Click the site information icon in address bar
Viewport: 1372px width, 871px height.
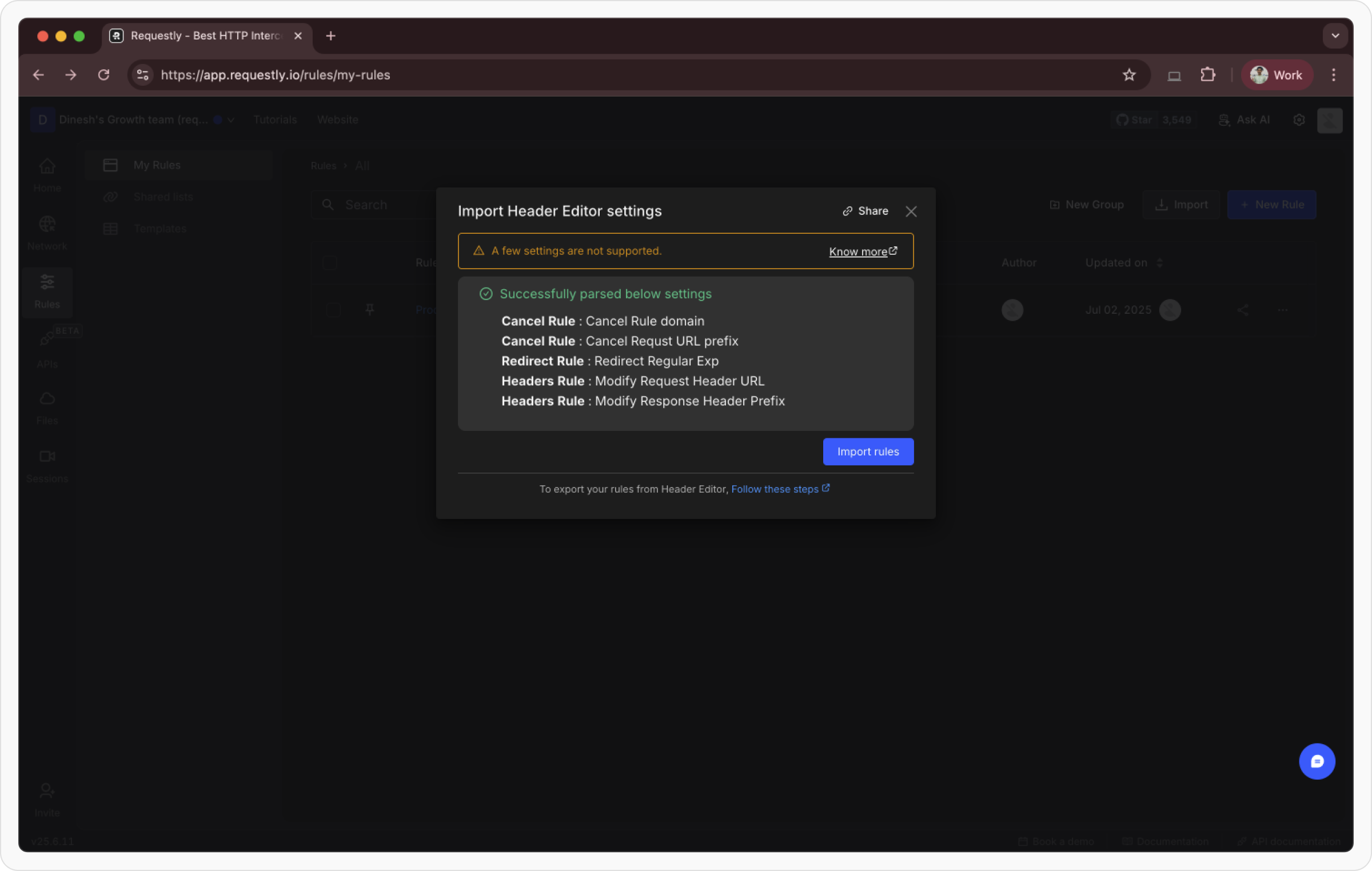[143, 75]
